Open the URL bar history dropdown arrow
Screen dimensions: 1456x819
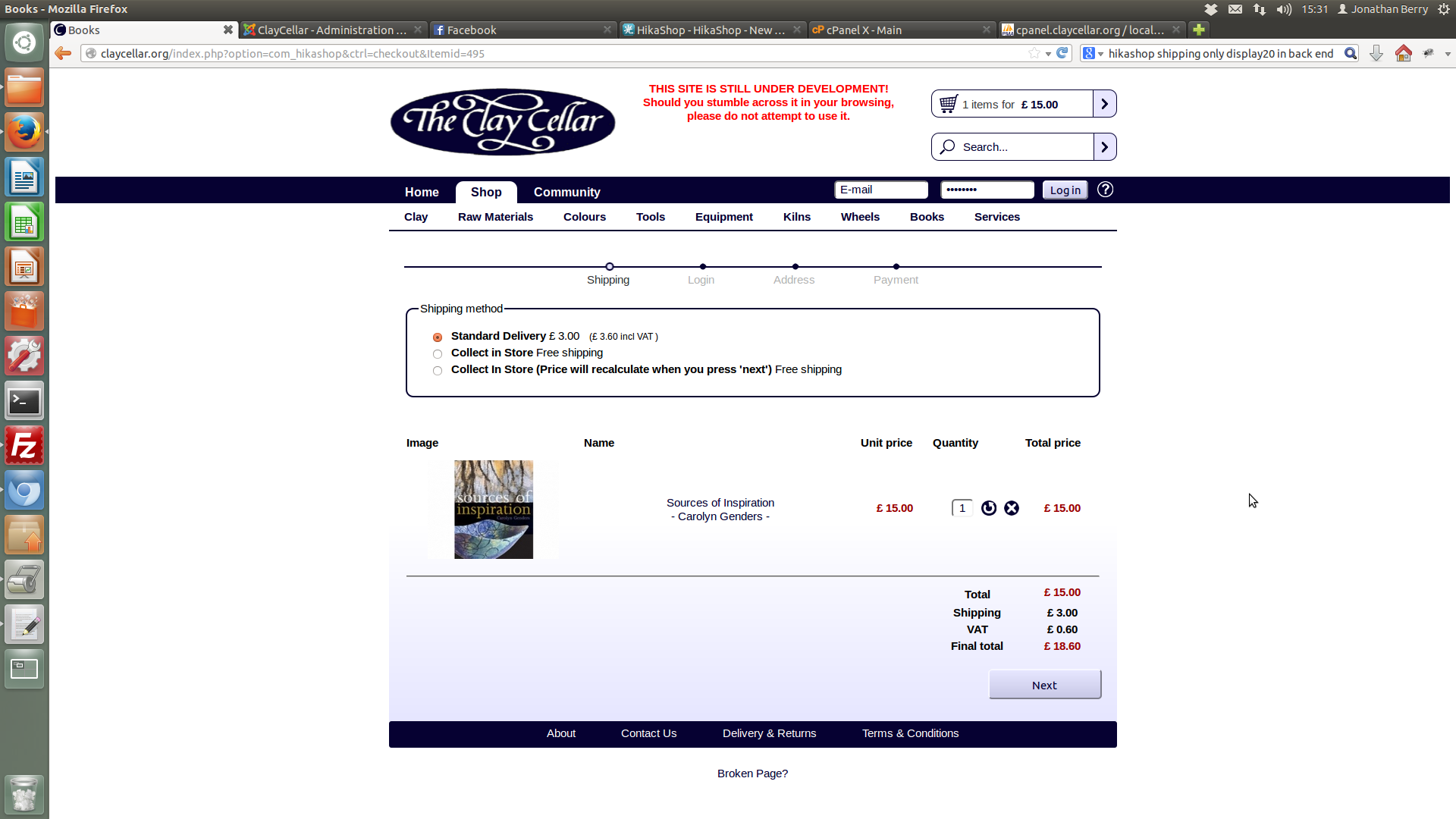[x=1048, y=54]
